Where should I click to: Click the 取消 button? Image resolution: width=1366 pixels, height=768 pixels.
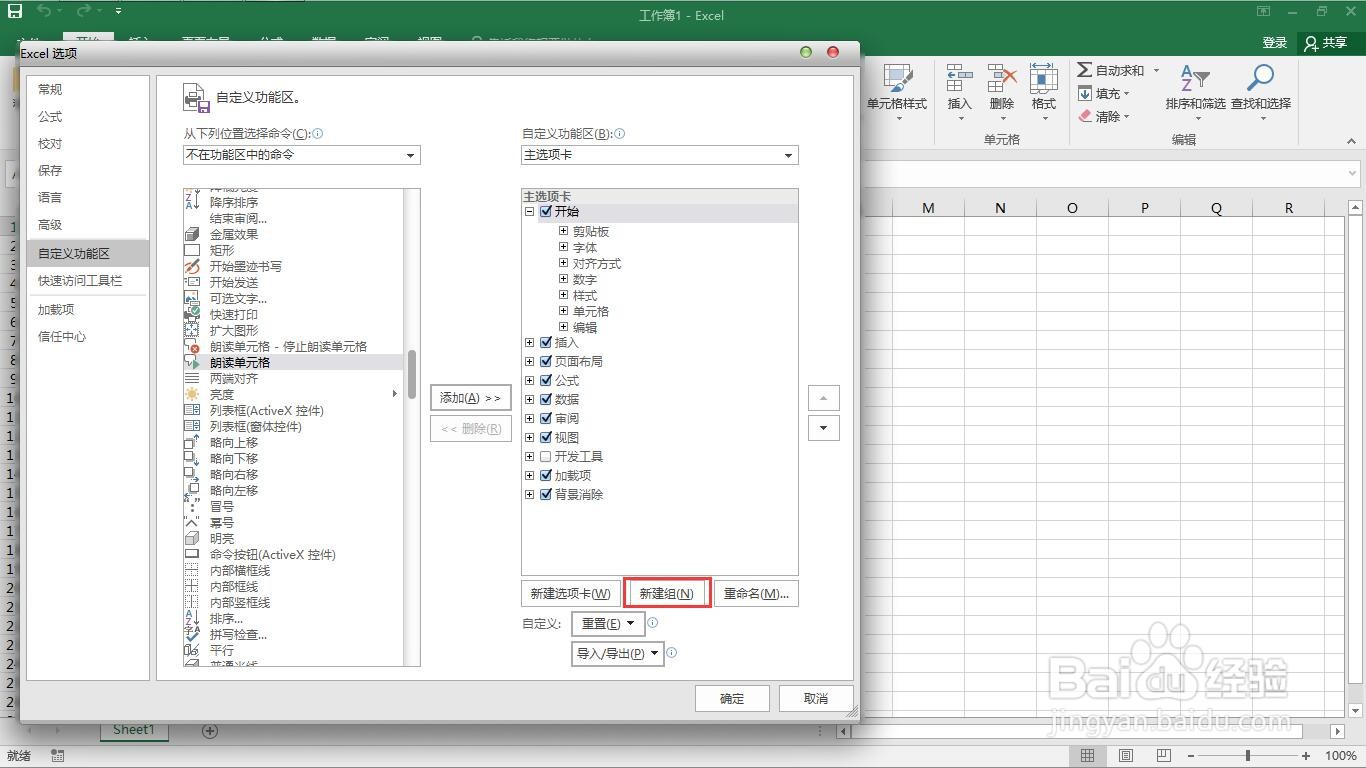[x=816, y=698]
